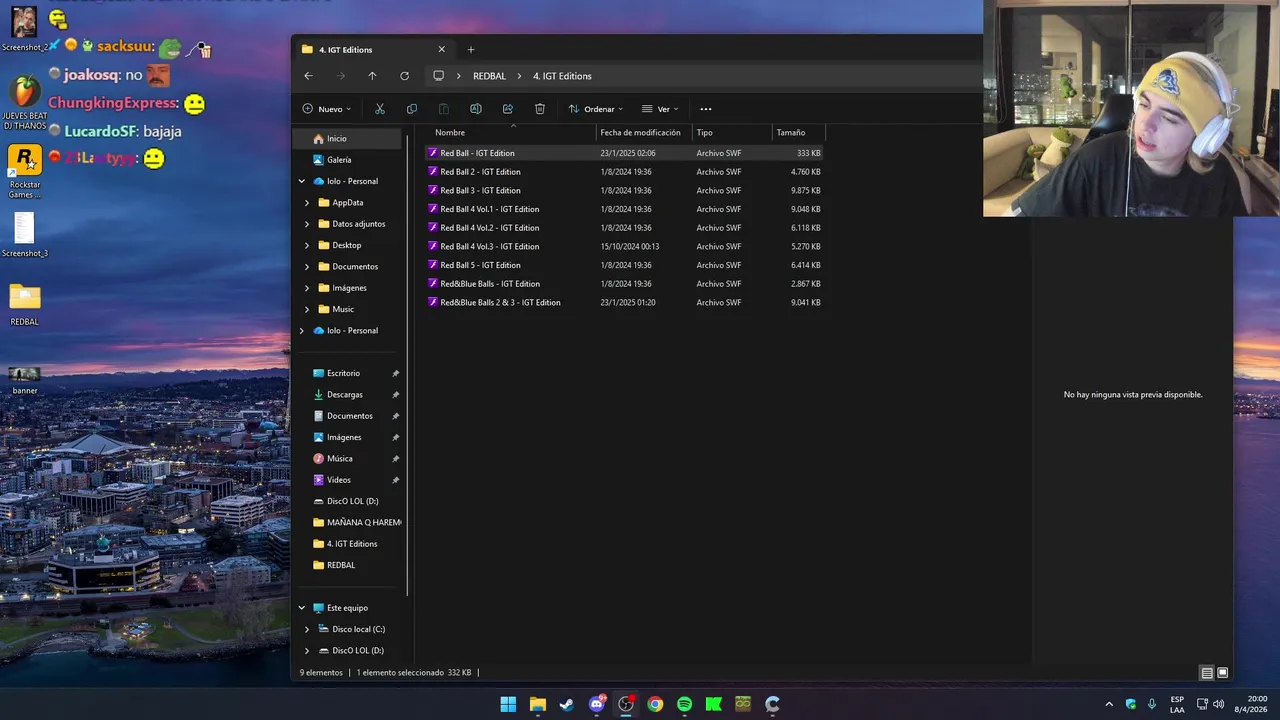This screenshot has width=1280, height=720.
Task: Select Screenshot_3 file on the desktop
Action: tap(25, 235)
